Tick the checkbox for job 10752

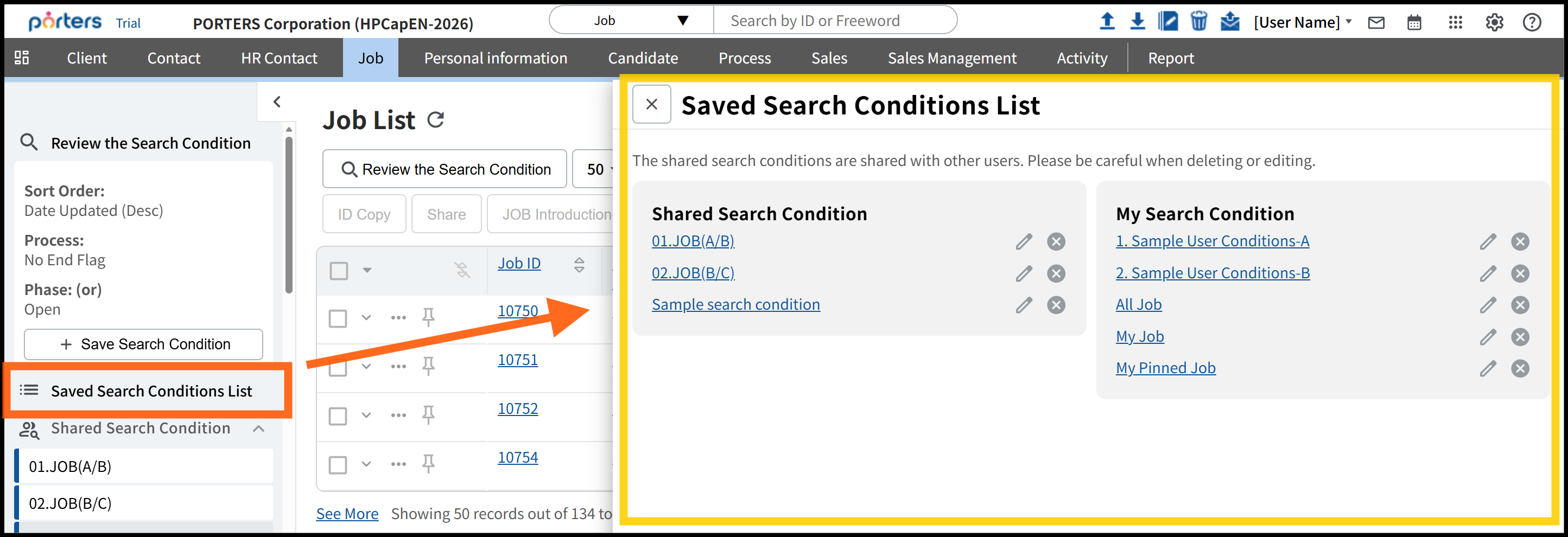338,416
